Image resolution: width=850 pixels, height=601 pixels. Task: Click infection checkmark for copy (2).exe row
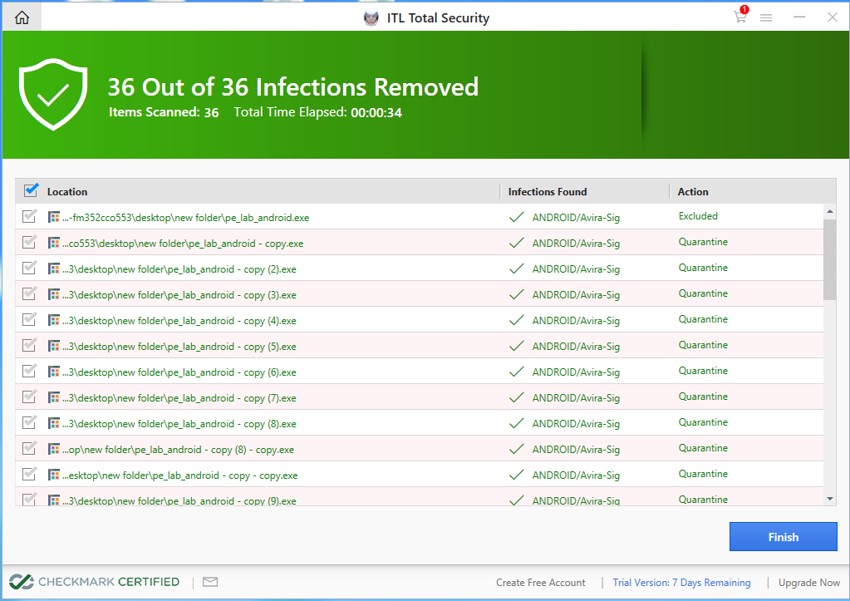(x=517, y=269)
